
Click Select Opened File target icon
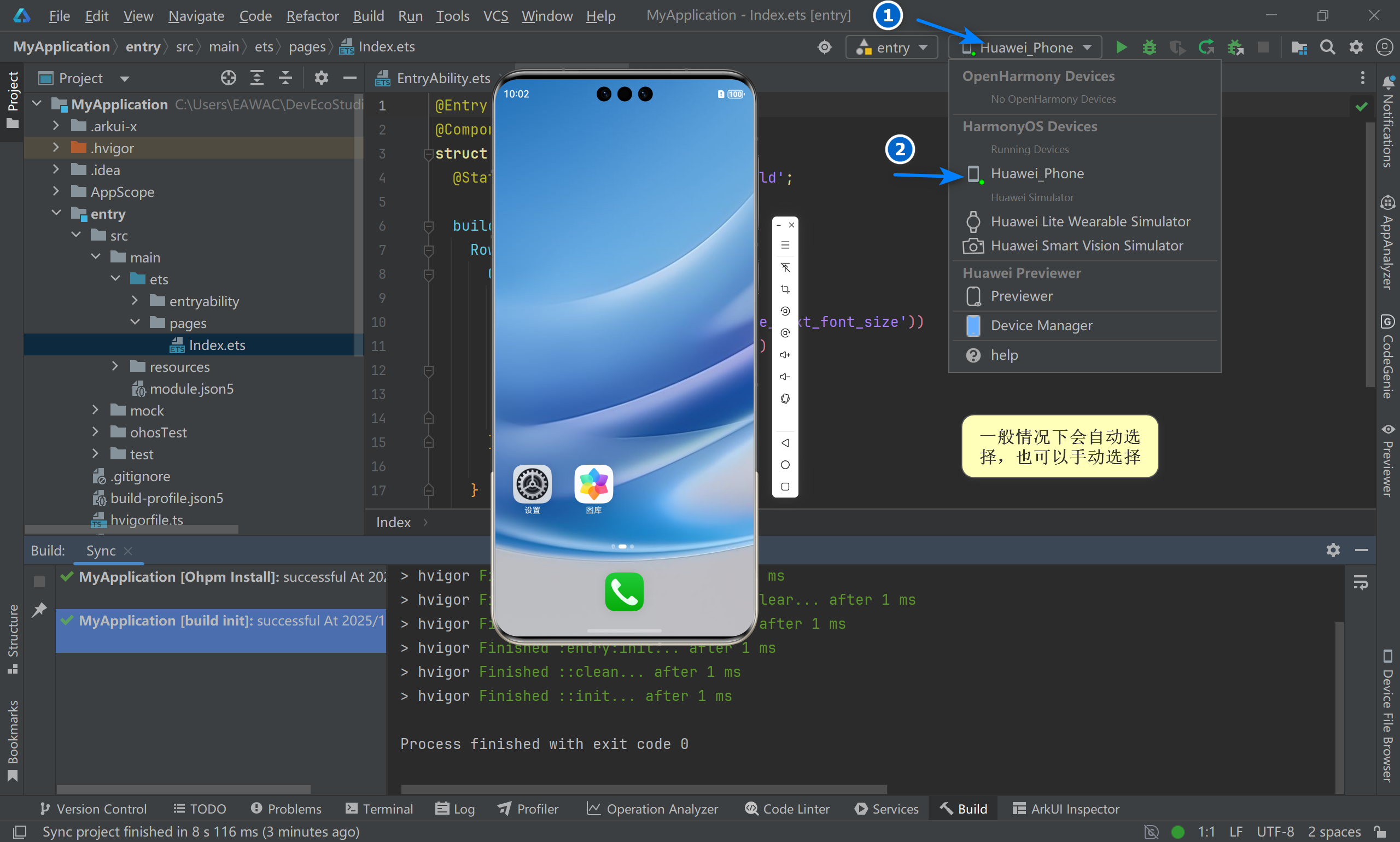pos(228,78)
